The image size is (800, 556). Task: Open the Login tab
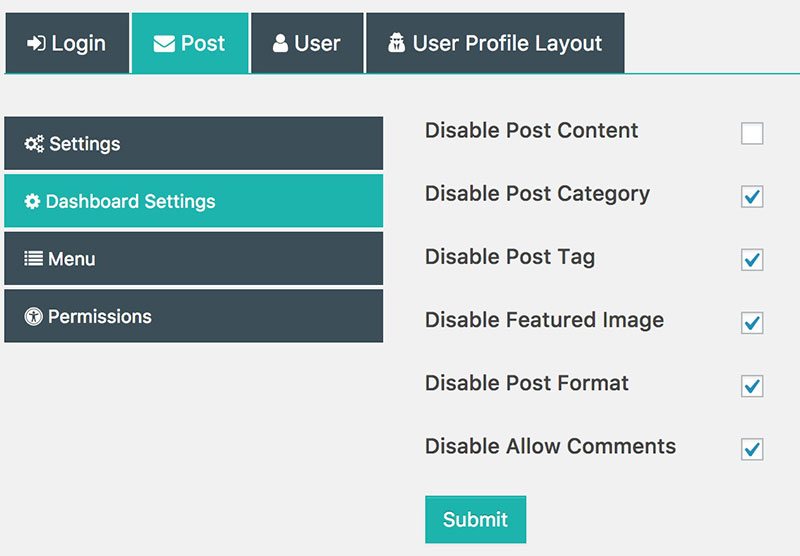tap(67, 44)
